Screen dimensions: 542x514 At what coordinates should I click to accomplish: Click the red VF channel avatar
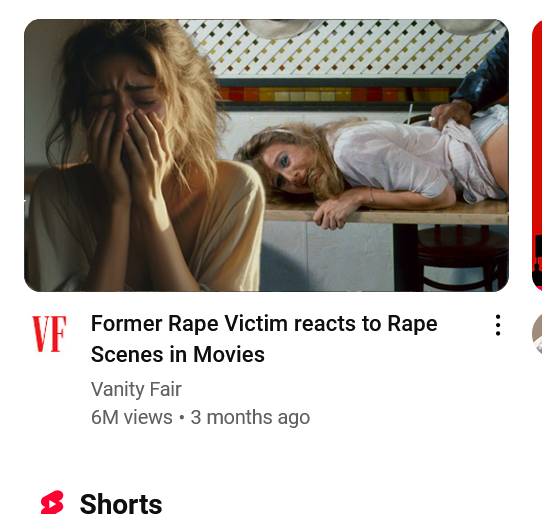point(49,334)
